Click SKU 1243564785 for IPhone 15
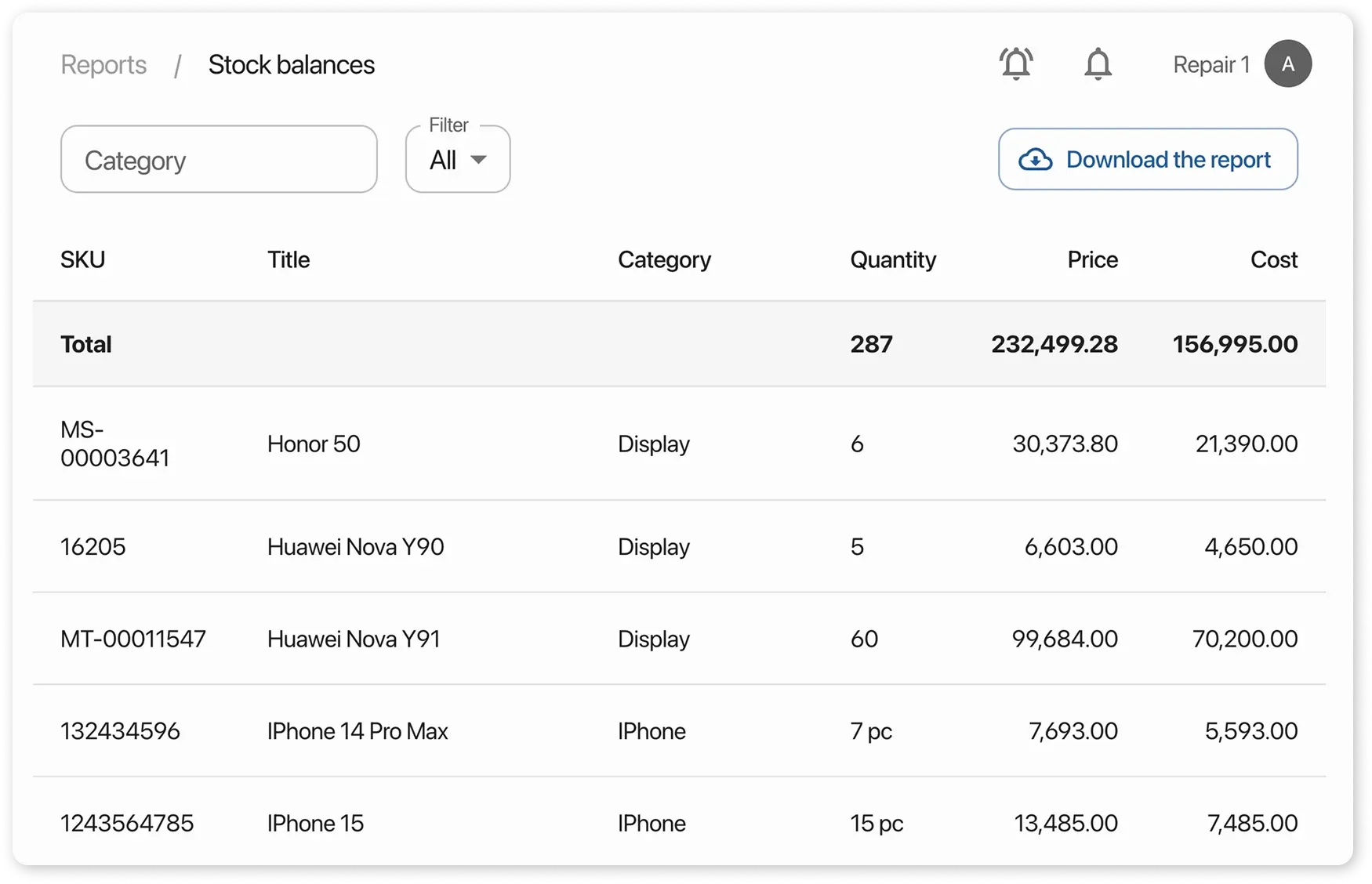This screenshot has width=1372, height=884. coord(127,823)
